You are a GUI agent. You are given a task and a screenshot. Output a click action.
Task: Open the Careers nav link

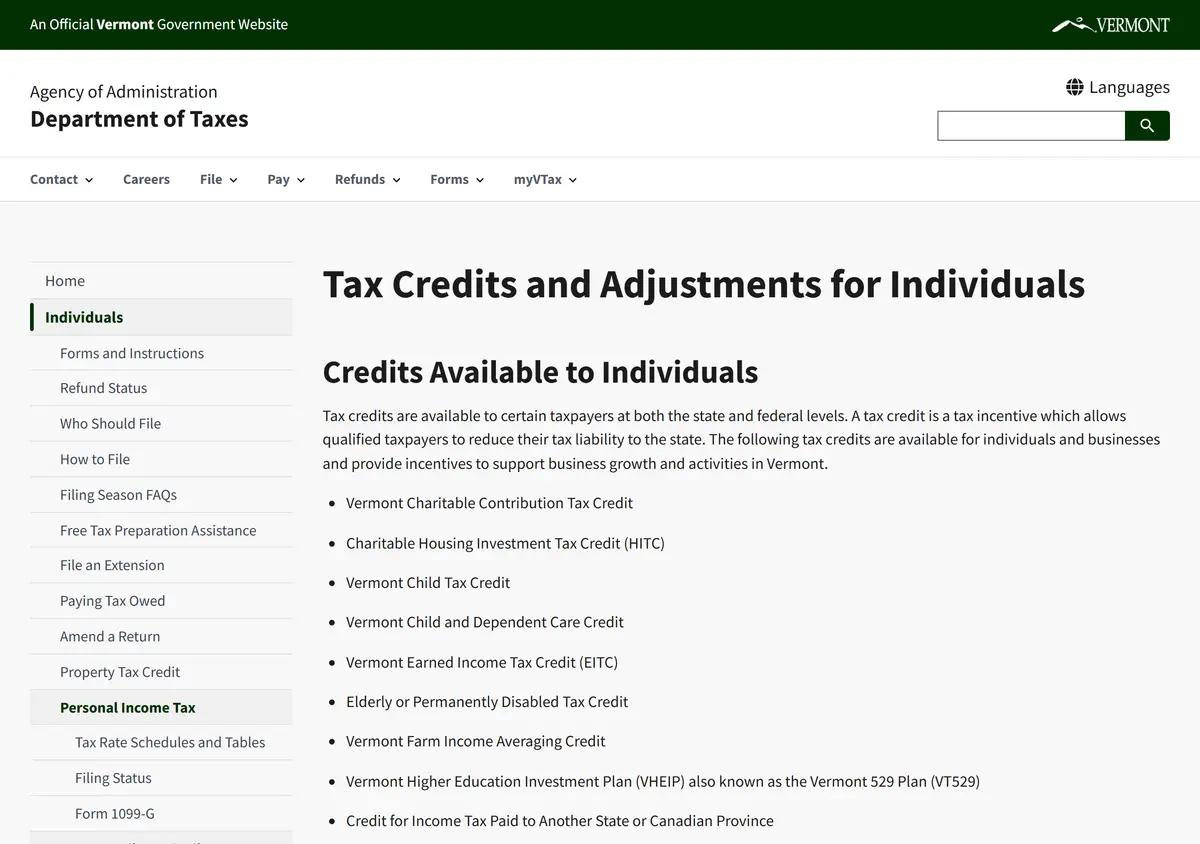146,179
